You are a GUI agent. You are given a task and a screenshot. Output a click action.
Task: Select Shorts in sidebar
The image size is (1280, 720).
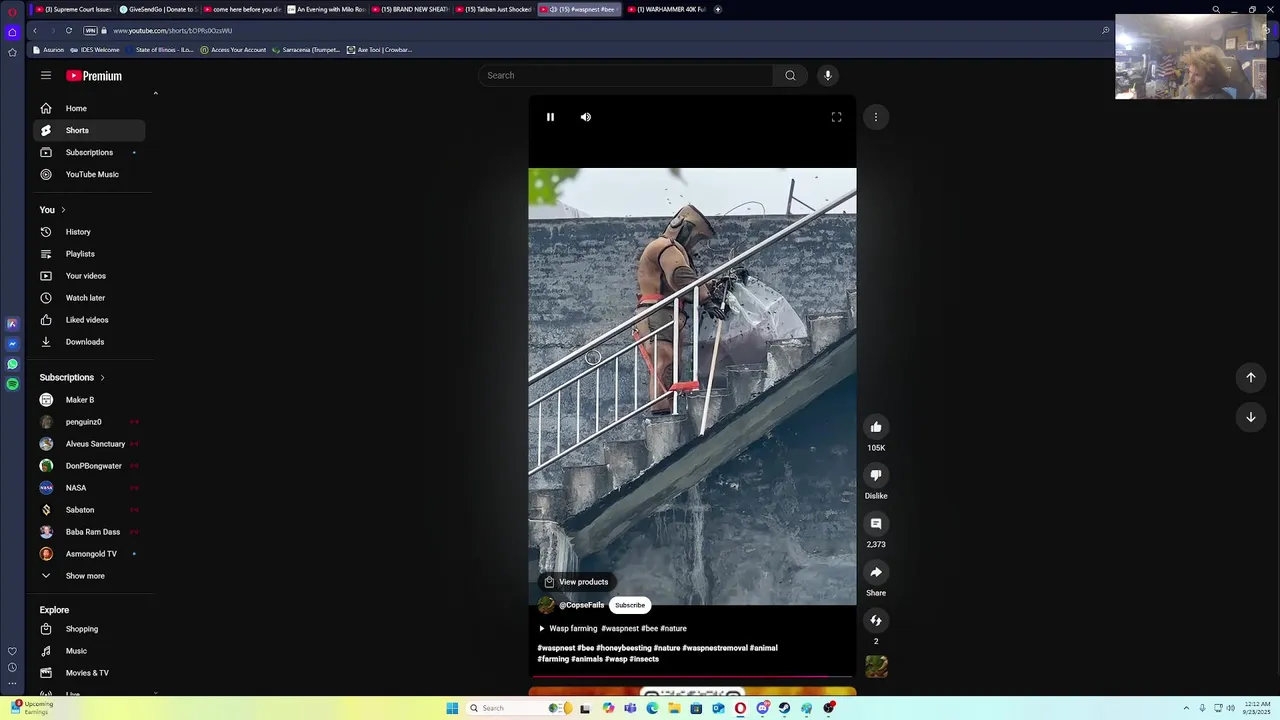point(89,130)
